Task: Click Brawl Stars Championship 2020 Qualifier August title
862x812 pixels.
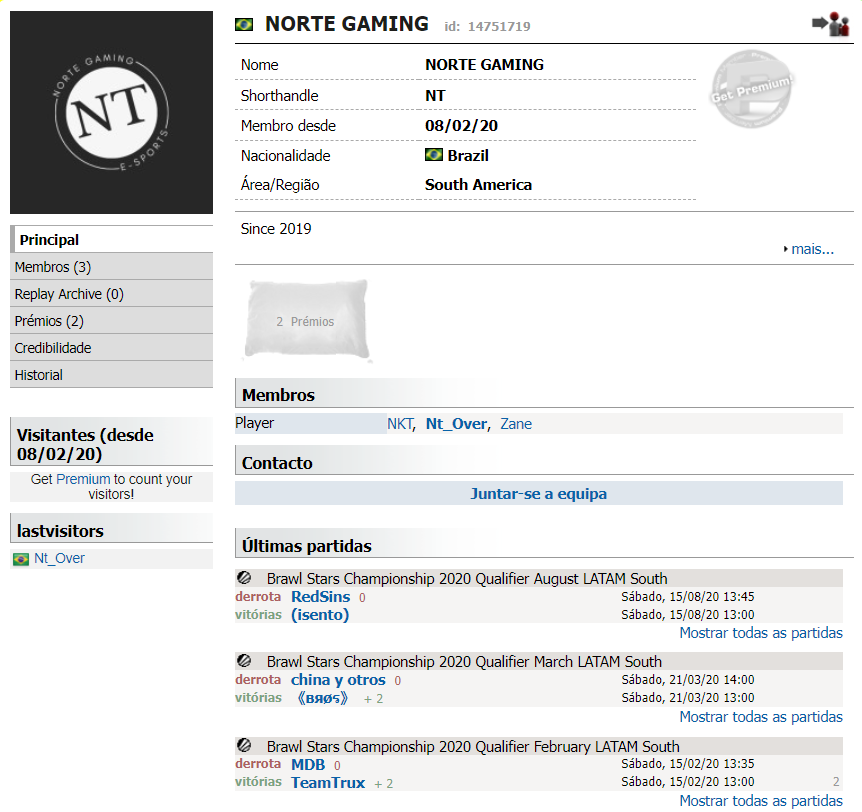Action: coord(467,578)
